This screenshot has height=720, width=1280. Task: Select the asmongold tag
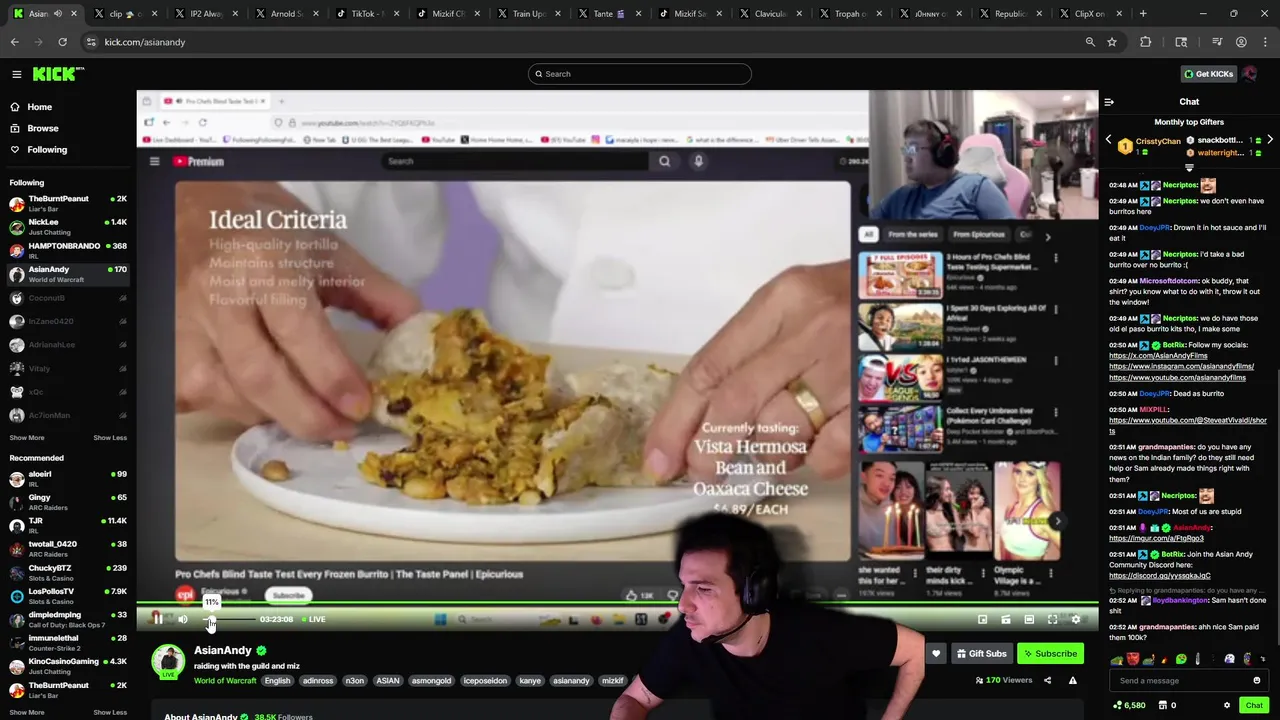[431, 681]
